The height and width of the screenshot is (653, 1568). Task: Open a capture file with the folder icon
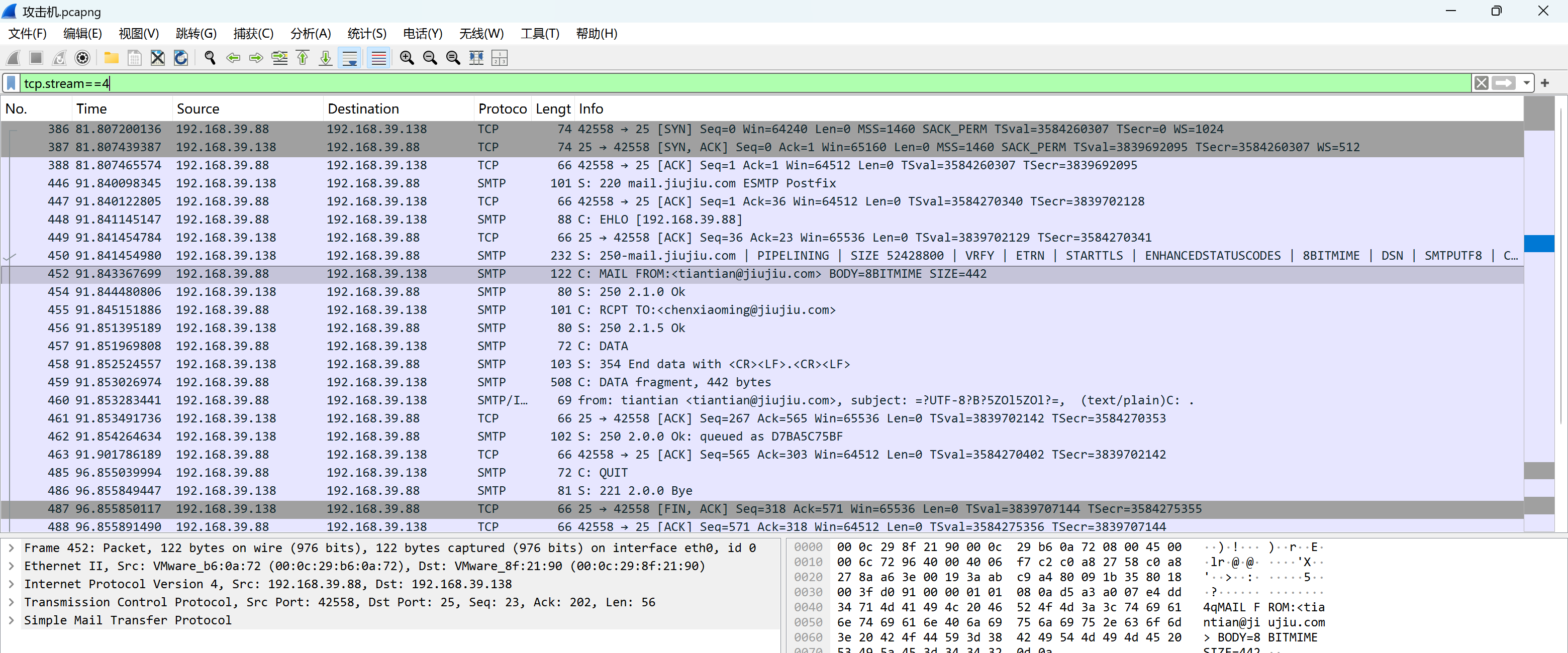112,58
